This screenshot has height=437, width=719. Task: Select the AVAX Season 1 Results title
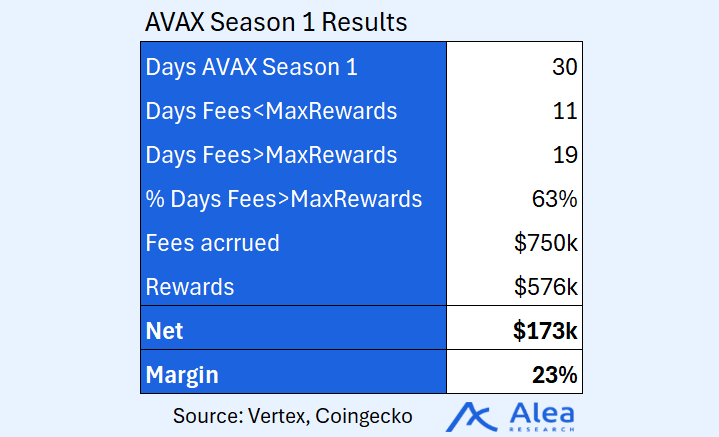tap(276, 22)
